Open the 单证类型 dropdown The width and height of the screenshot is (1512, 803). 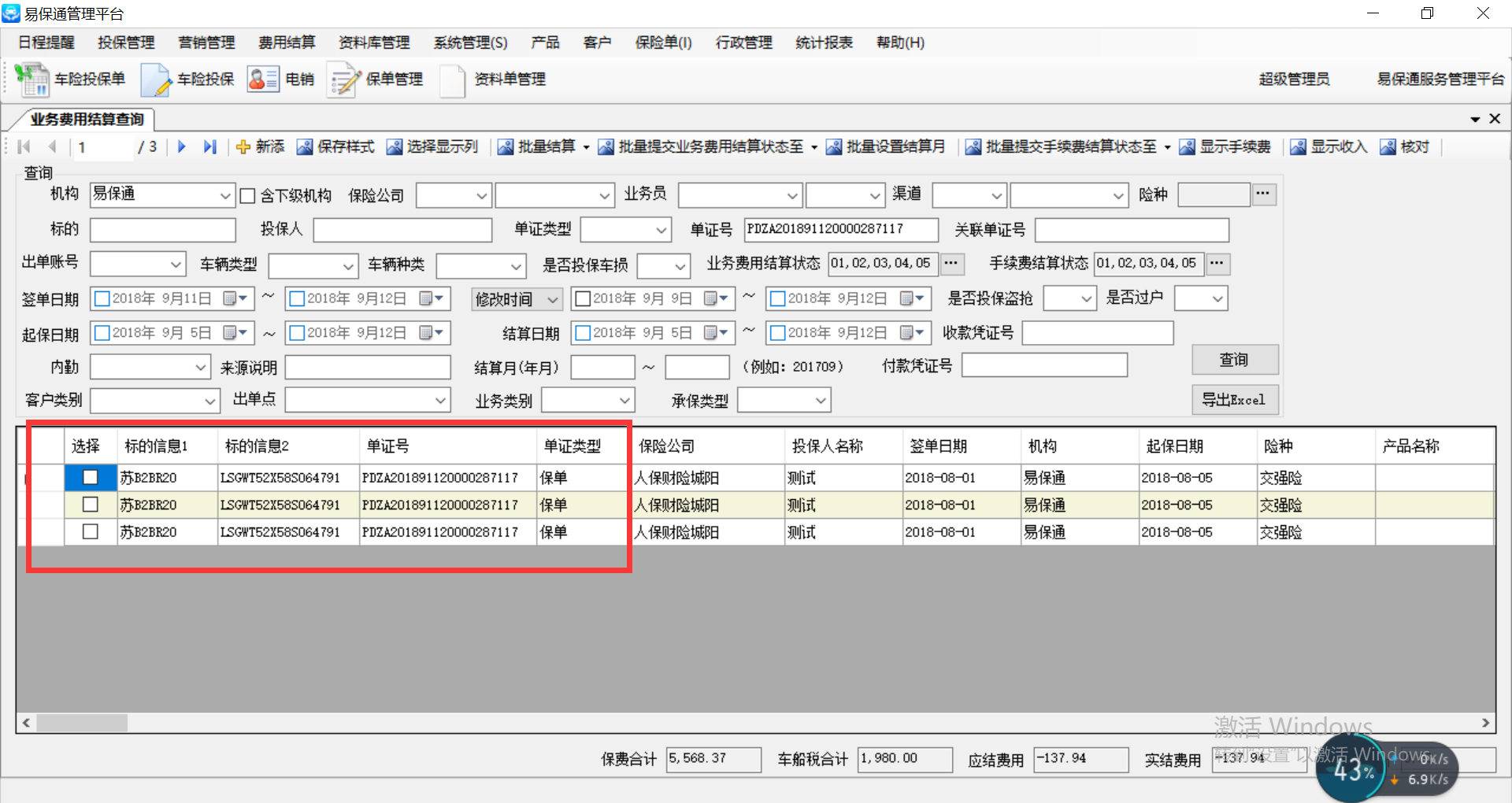[661, 230]
